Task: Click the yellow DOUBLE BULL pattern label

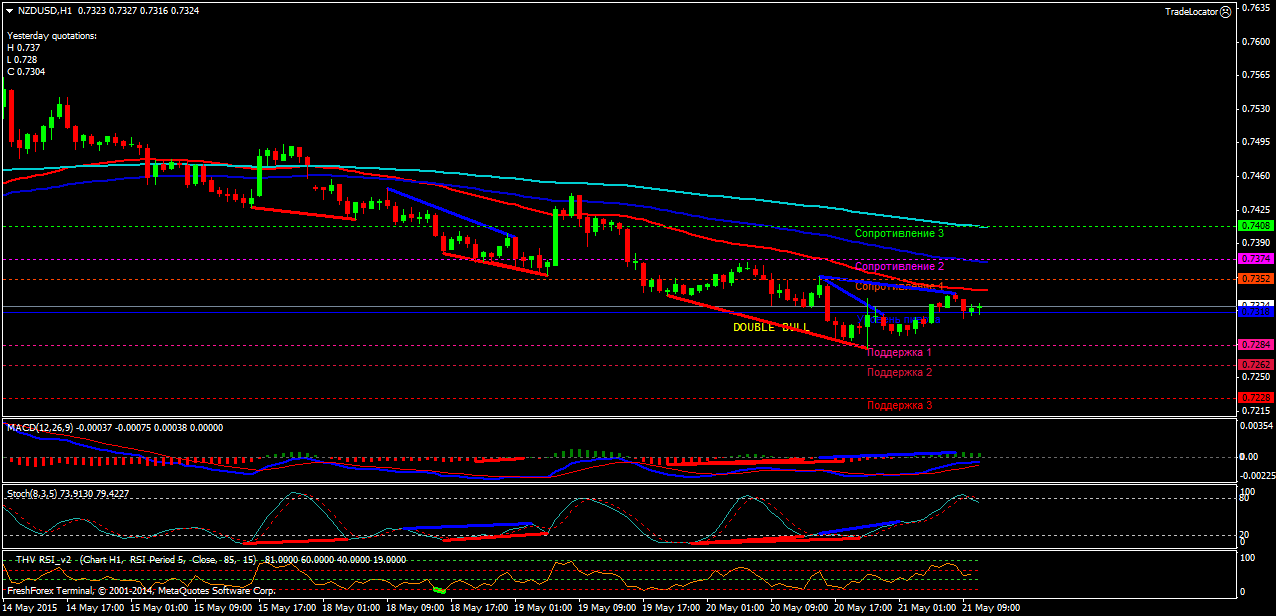Action: [771, 327]
